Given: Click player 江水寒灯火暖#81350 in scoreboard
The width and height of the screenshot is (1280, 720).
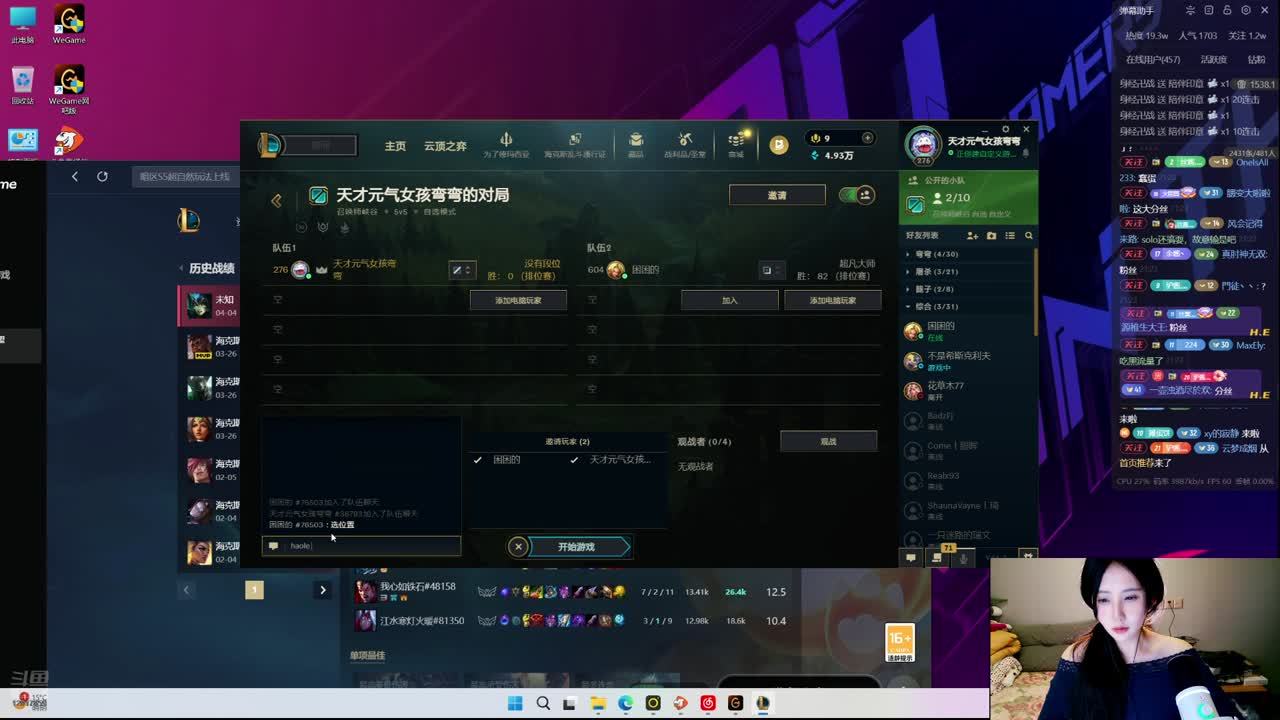Looking at the screenshot, I should (x=422, y=621).
